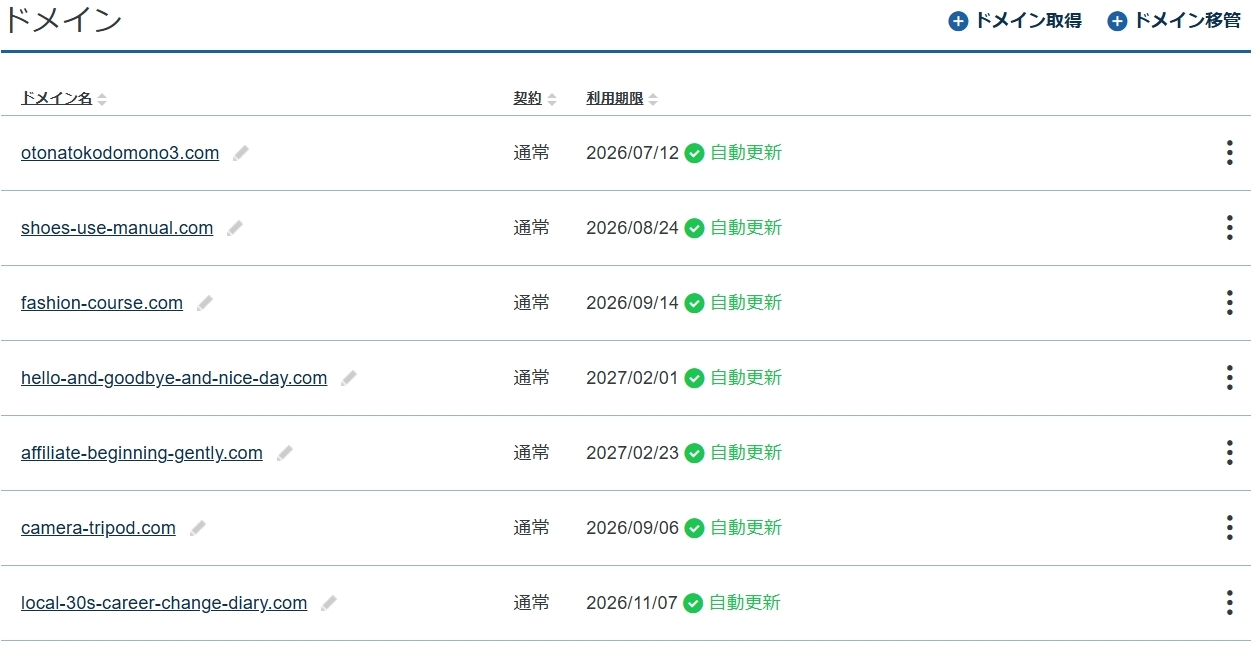Viewport: 1256px width, 655px height.
Task: Click pencil icon next to affiliate-beginning-gently.com
Action: point(285,453)
